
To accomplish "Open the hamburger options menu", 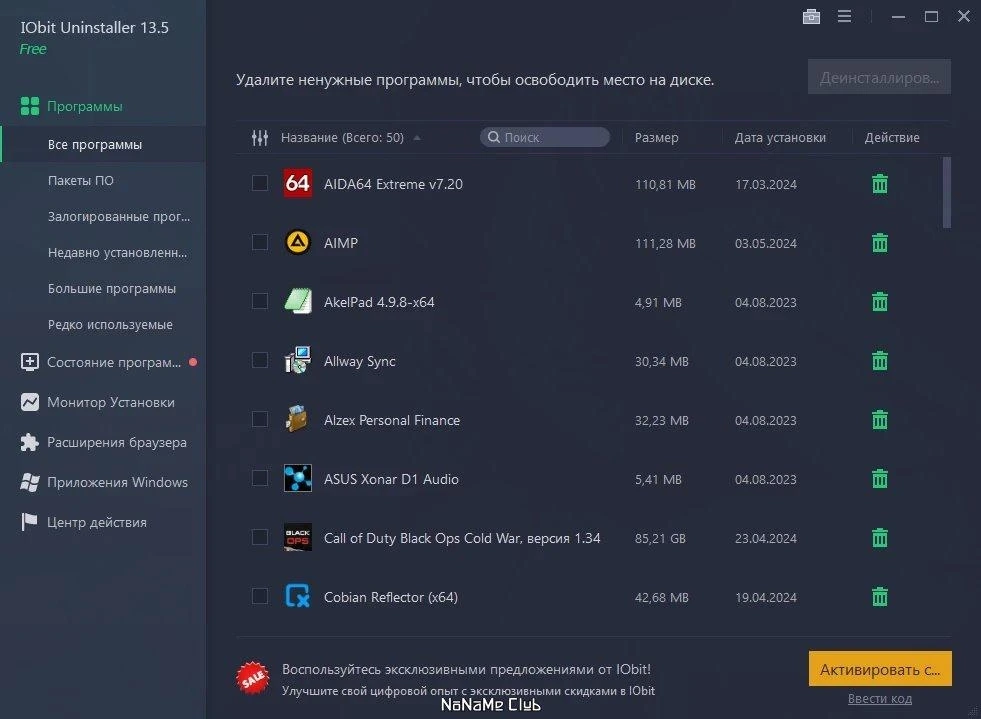I will pos(844,16).
